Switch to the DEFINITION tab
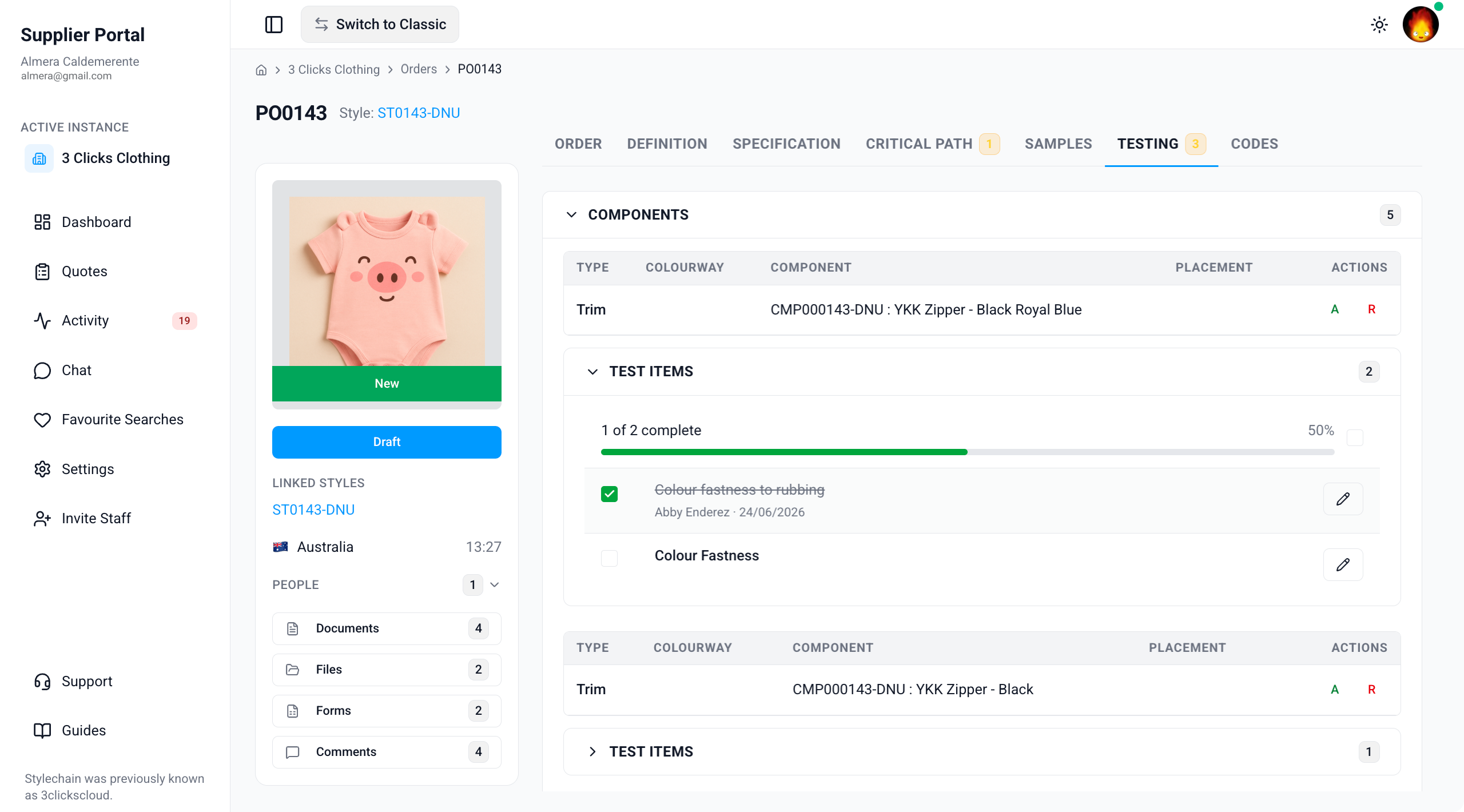Screen dimensions: 1464x812 667,144
